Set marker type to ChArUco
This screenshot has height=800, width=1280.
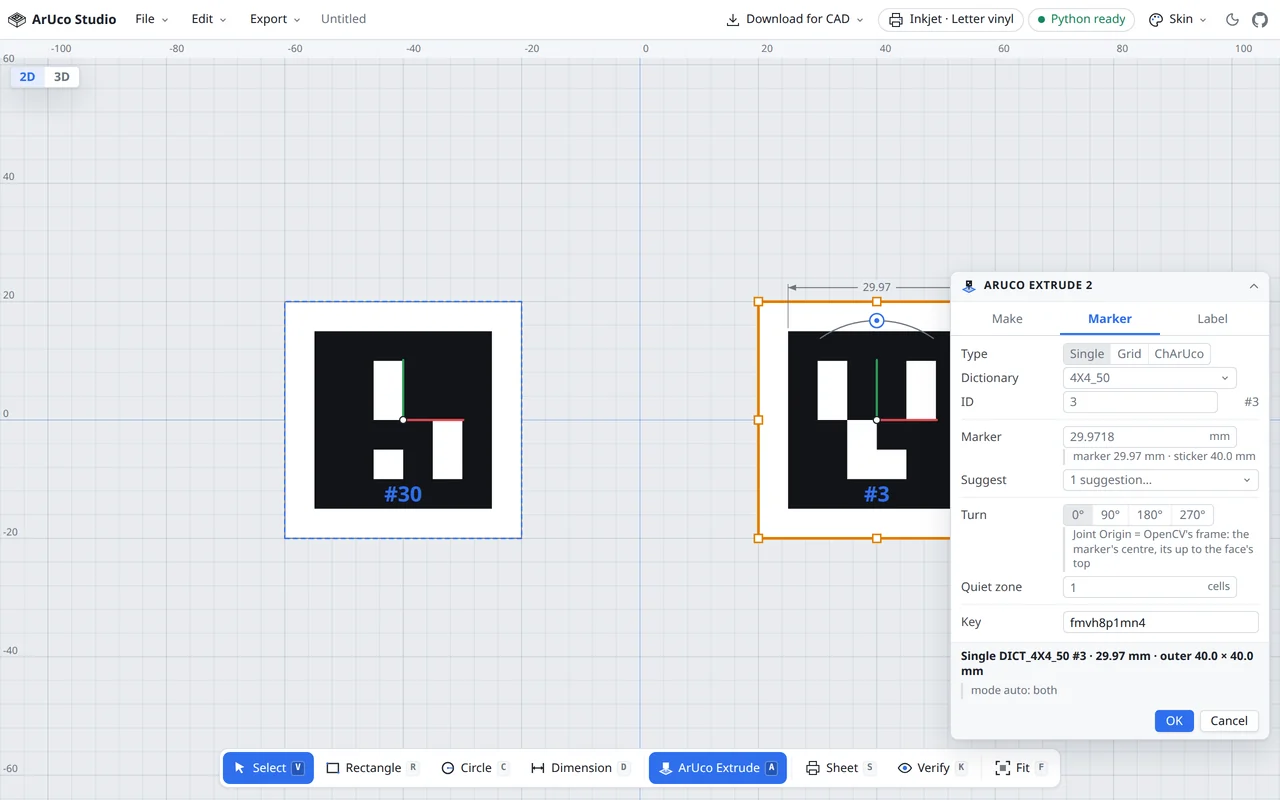tap(1179, 354)
